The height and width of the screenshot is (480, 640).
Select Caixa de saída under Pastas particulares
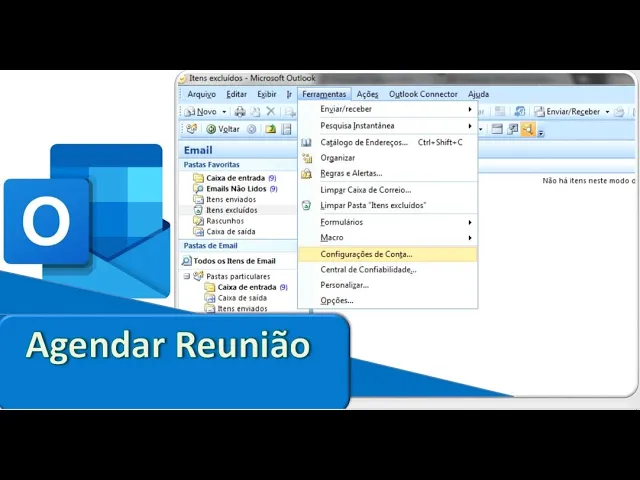[236, 298]
